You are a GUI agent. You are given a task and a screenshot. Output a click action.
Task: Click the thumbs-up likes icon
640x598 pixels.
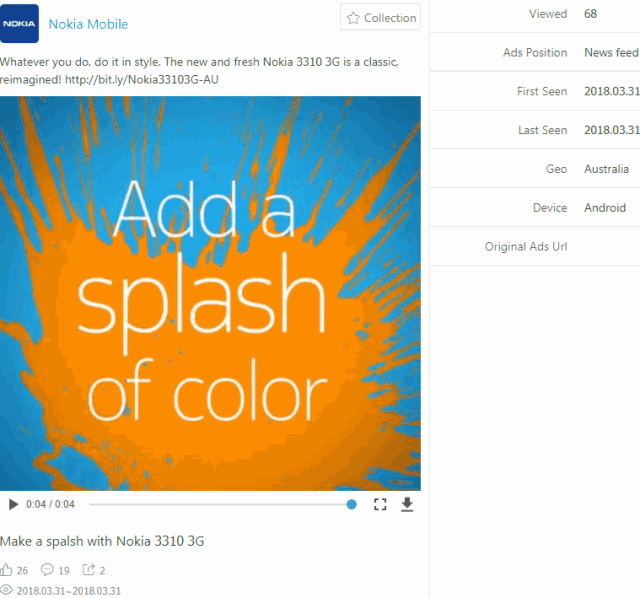point(6,570)
